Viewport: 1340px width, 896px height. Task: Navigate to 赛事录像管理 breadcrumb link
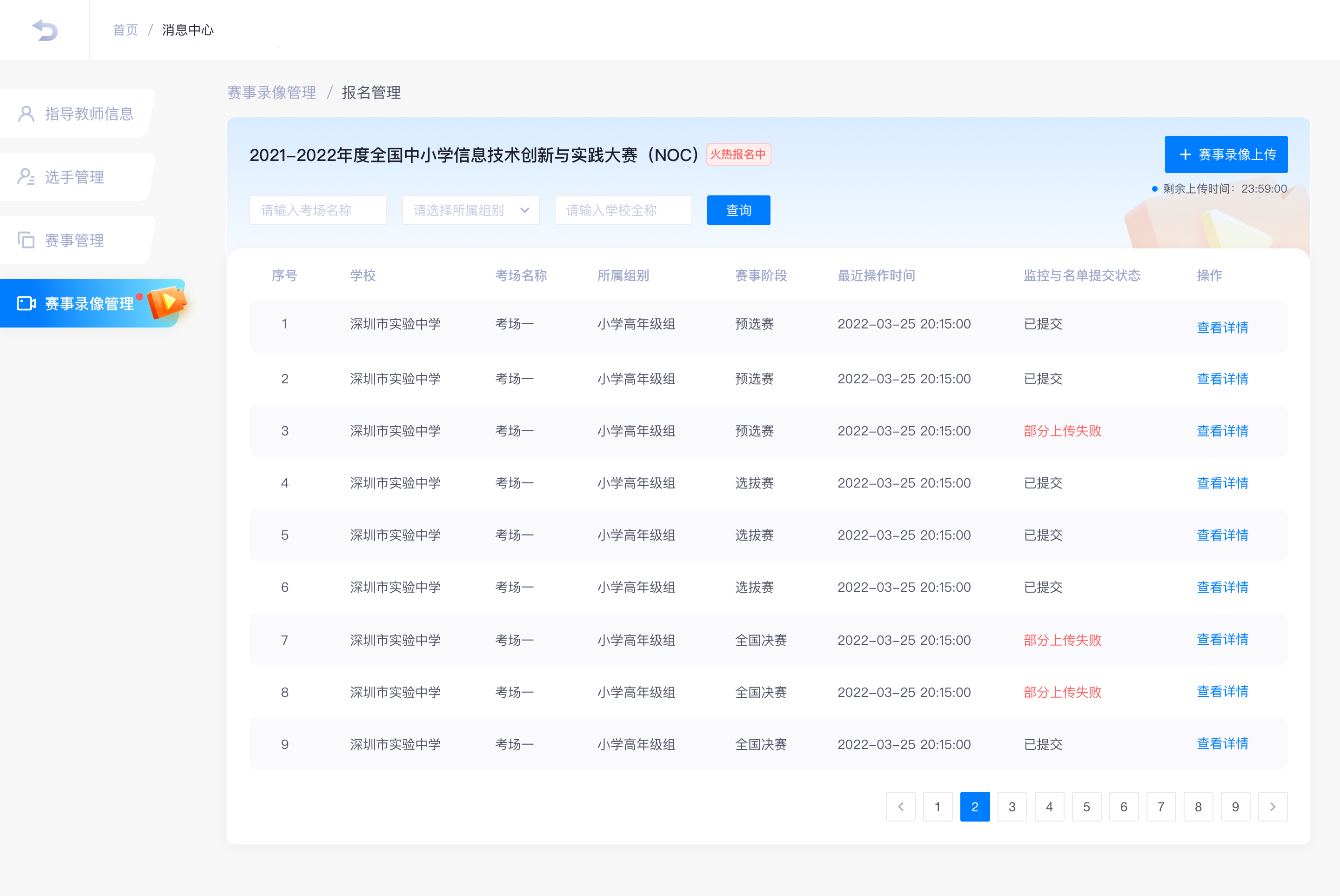click(x=271, y=93)
